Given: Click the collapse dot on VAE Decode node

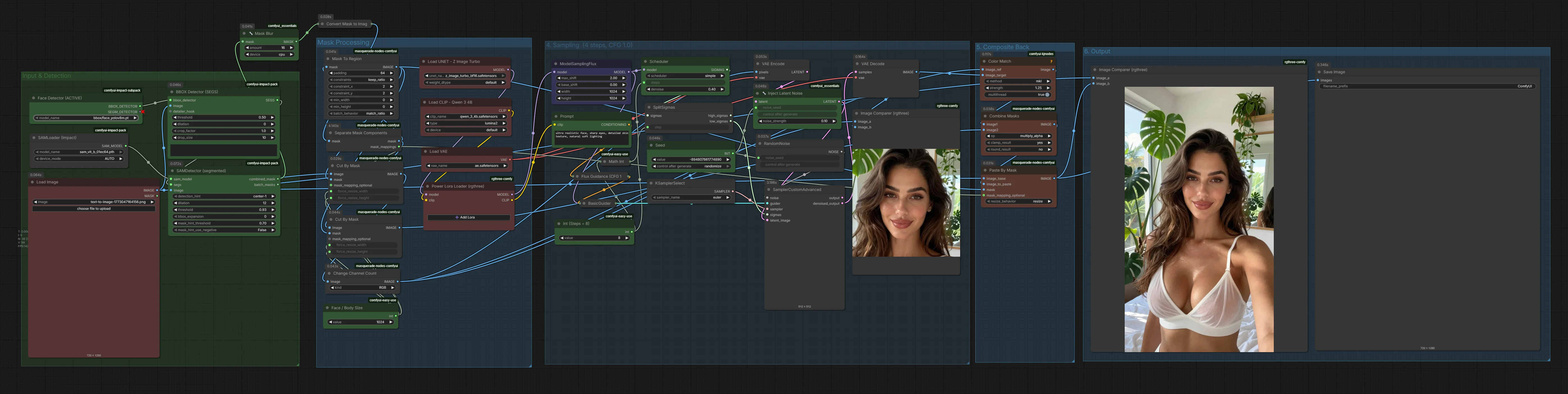Looking at the screenshot, I should (858, 64).
